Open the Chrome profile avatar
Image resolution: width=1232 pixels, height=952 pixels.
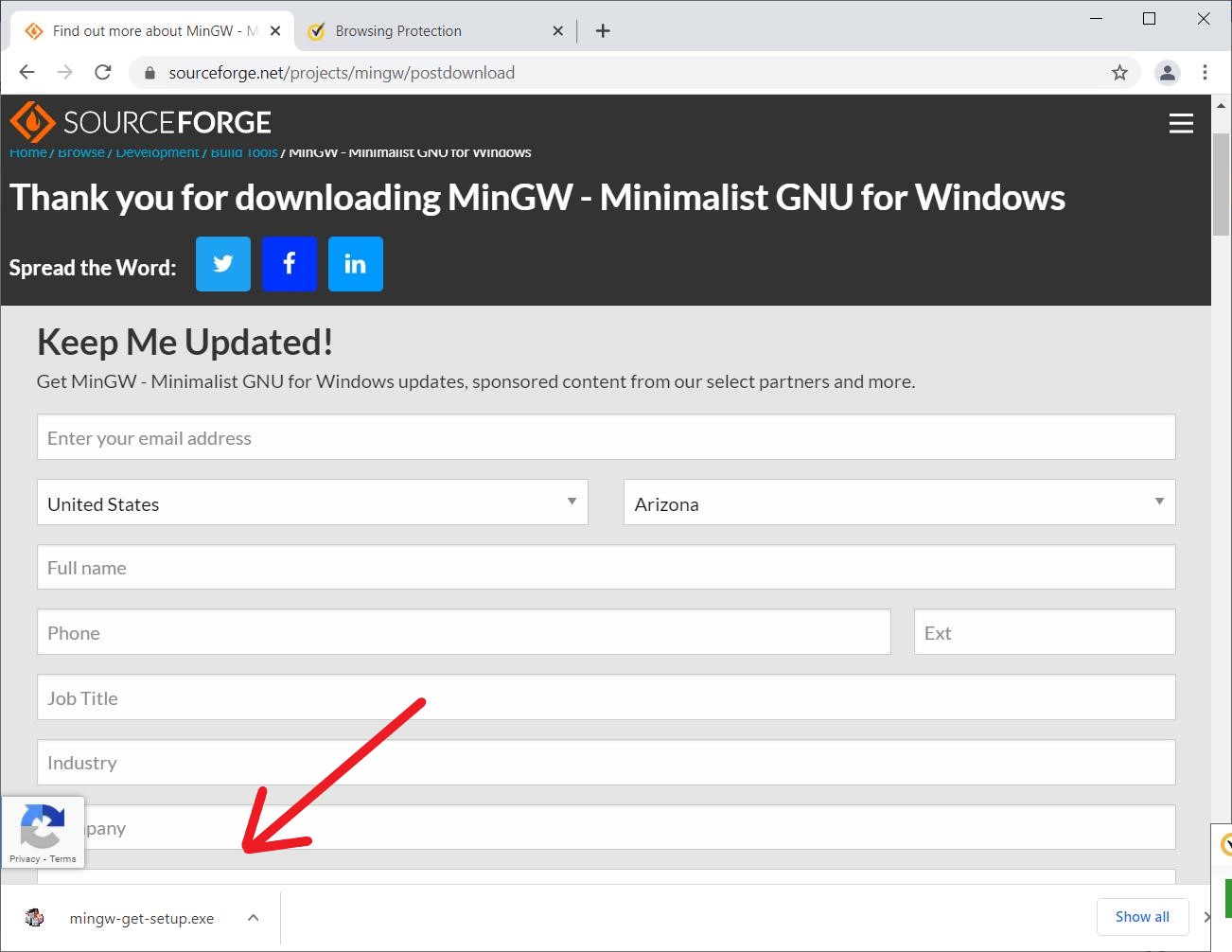(x=1168, y=73)
